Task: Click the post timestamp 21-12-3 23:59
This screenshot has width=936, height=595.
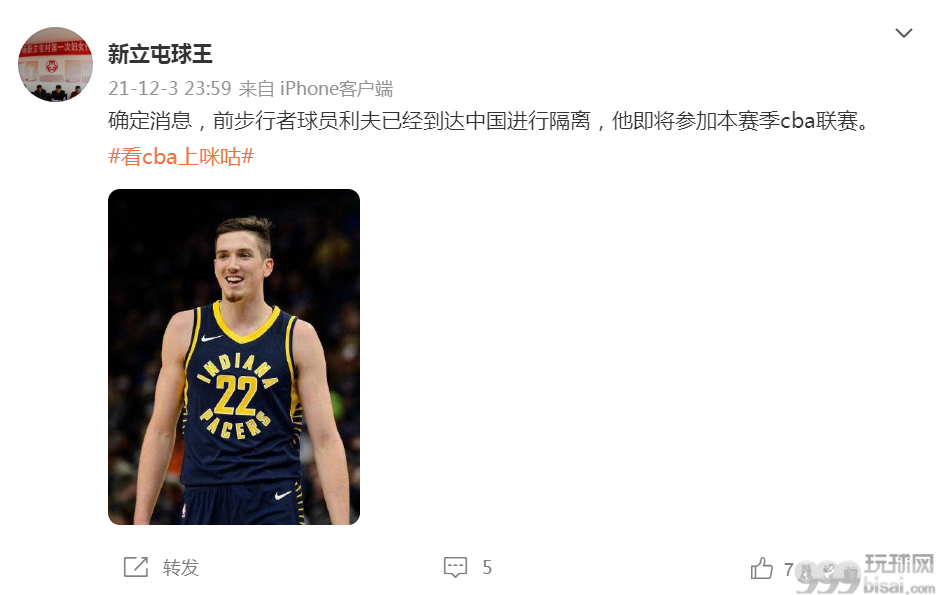Action: coord(170,88)
